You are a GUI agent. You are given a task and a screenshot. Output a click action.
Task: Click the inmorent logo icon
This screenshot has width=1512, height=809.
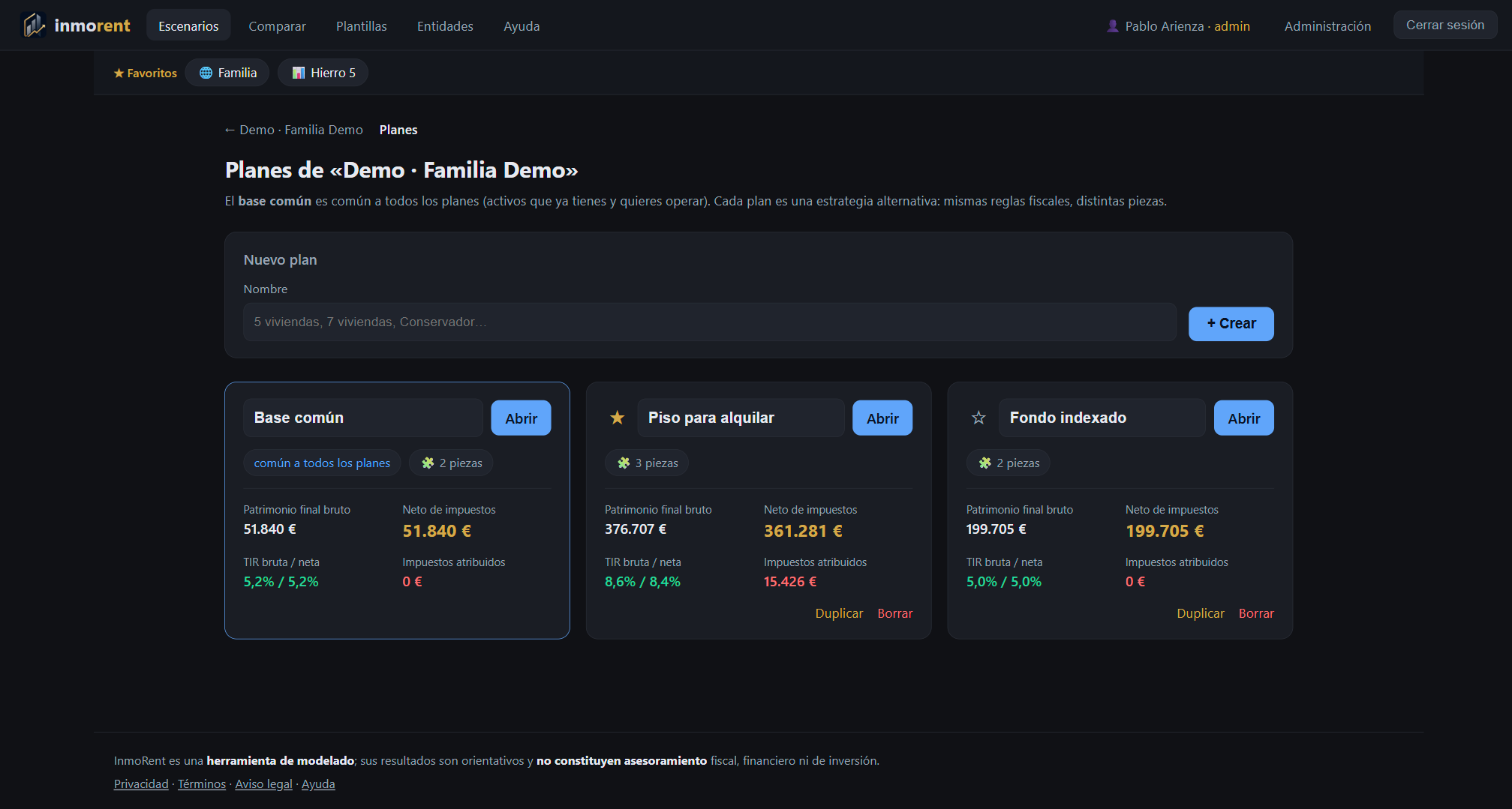coord(34,25)
